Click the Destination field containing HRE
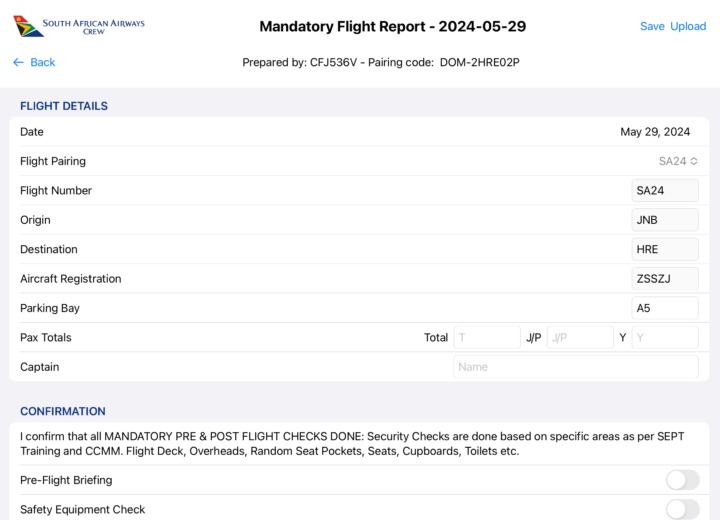This screenshot has height=520, width=720. point(665,249)
